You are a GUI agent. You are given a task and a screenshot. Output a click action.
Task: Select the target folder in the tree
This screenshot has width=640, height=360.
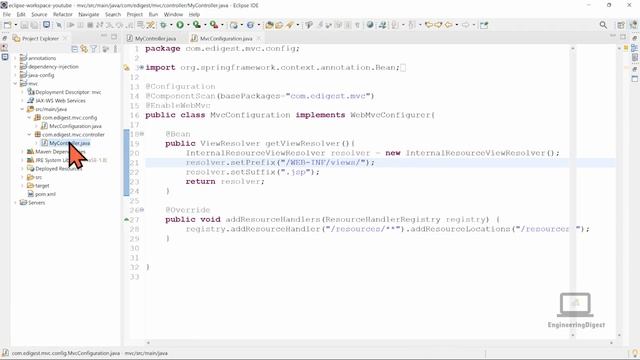click(42, 186)
